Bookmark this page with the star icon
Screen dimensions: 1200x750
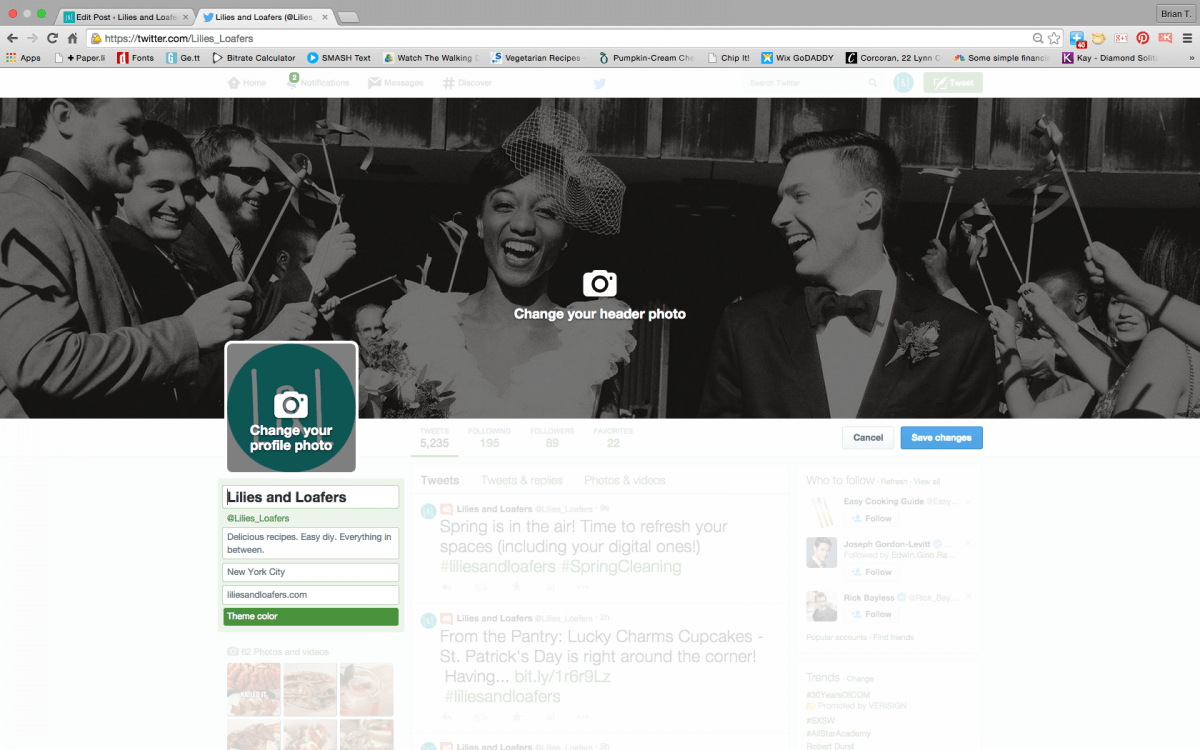(1054, 38)
